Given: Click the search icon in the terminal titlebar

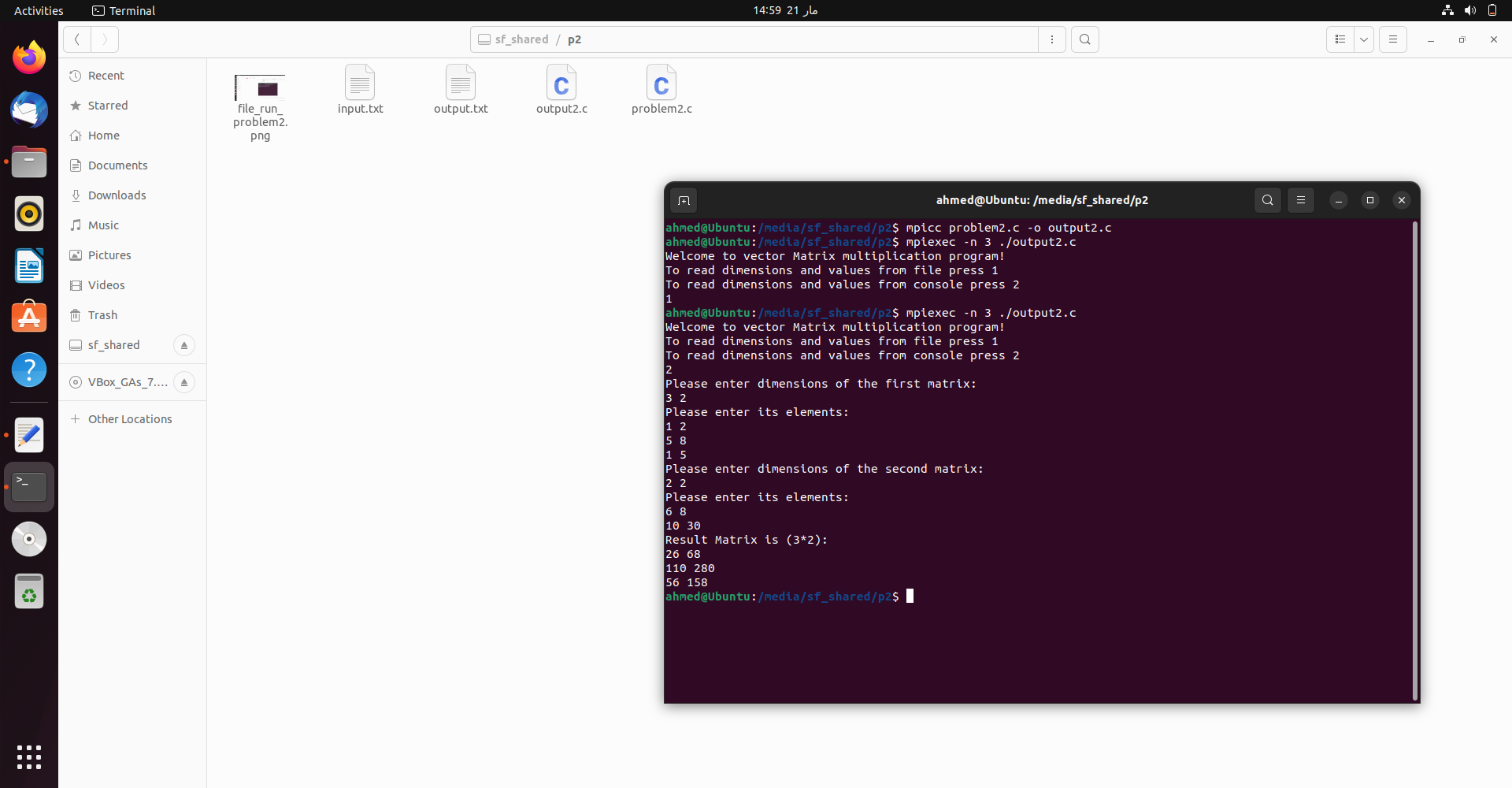Looking at the screenshot, I should pos(1268,200).
